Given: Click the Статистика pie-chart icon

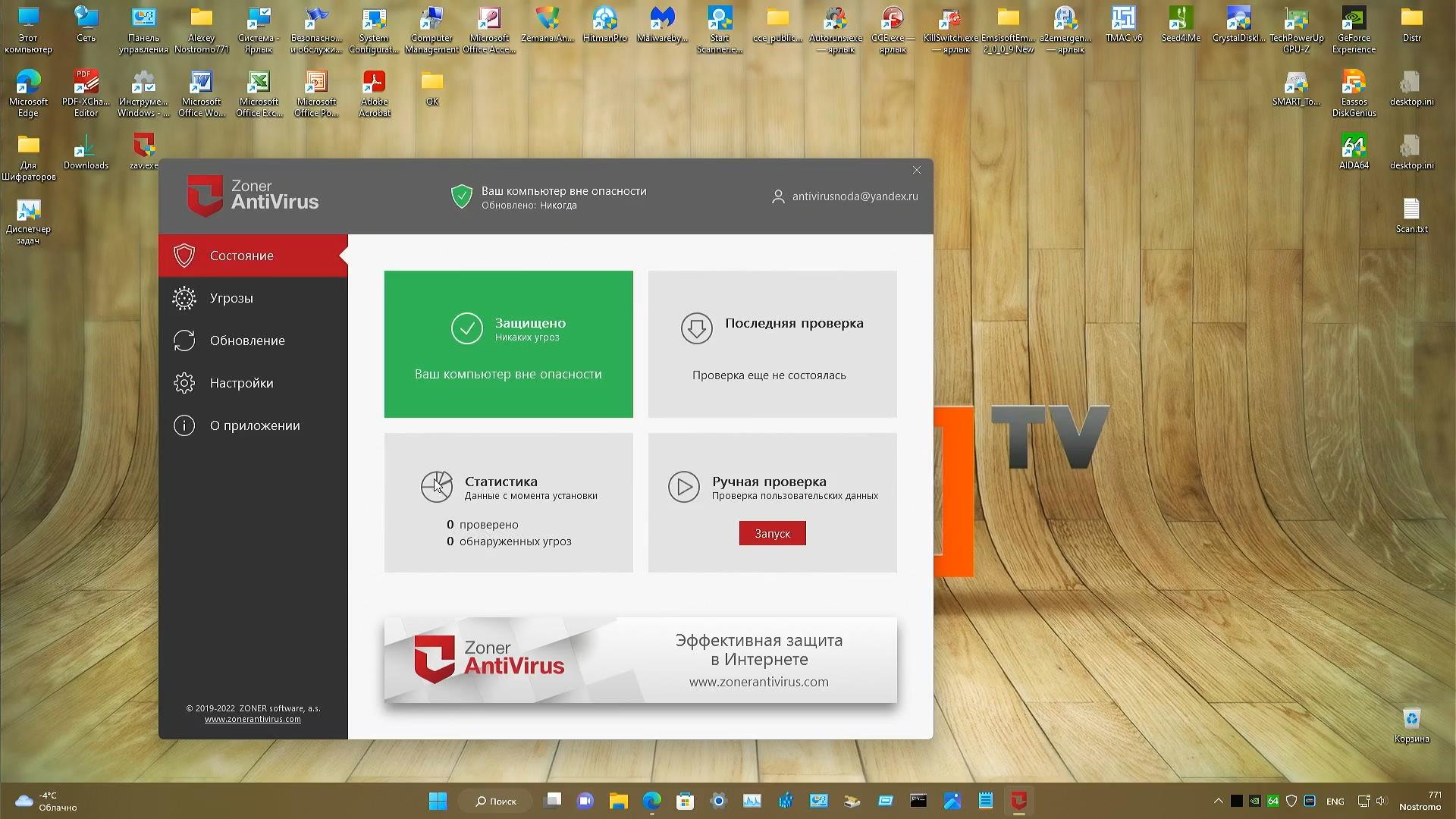Looking at the screenshot, I should click(436, 486).
